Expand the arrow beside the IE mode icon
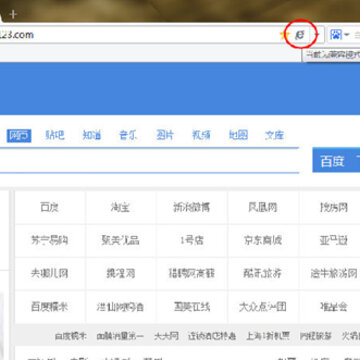Viewport: 360px width, 360px height. coord(317,35)
